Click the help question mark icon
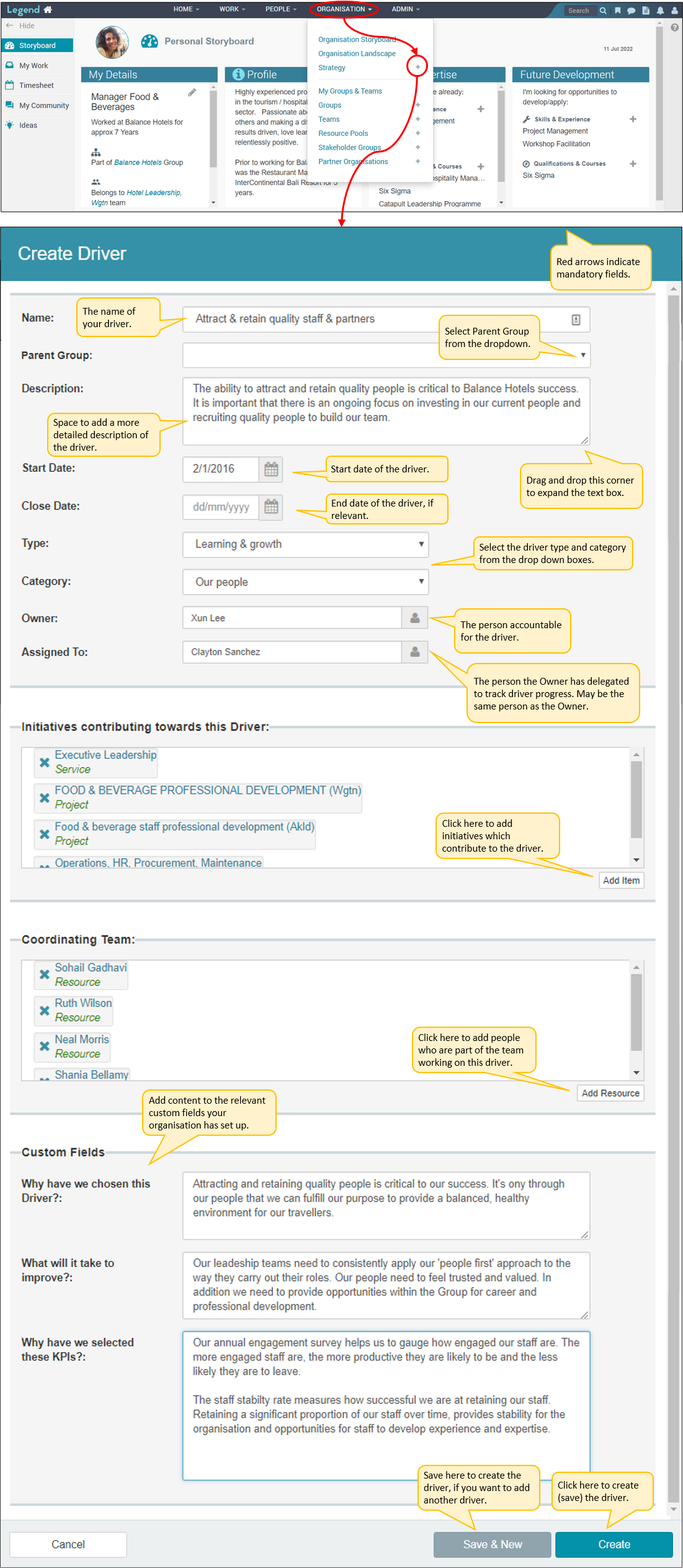Screen dimensions: 683x1568 click(x=675, y=27)
